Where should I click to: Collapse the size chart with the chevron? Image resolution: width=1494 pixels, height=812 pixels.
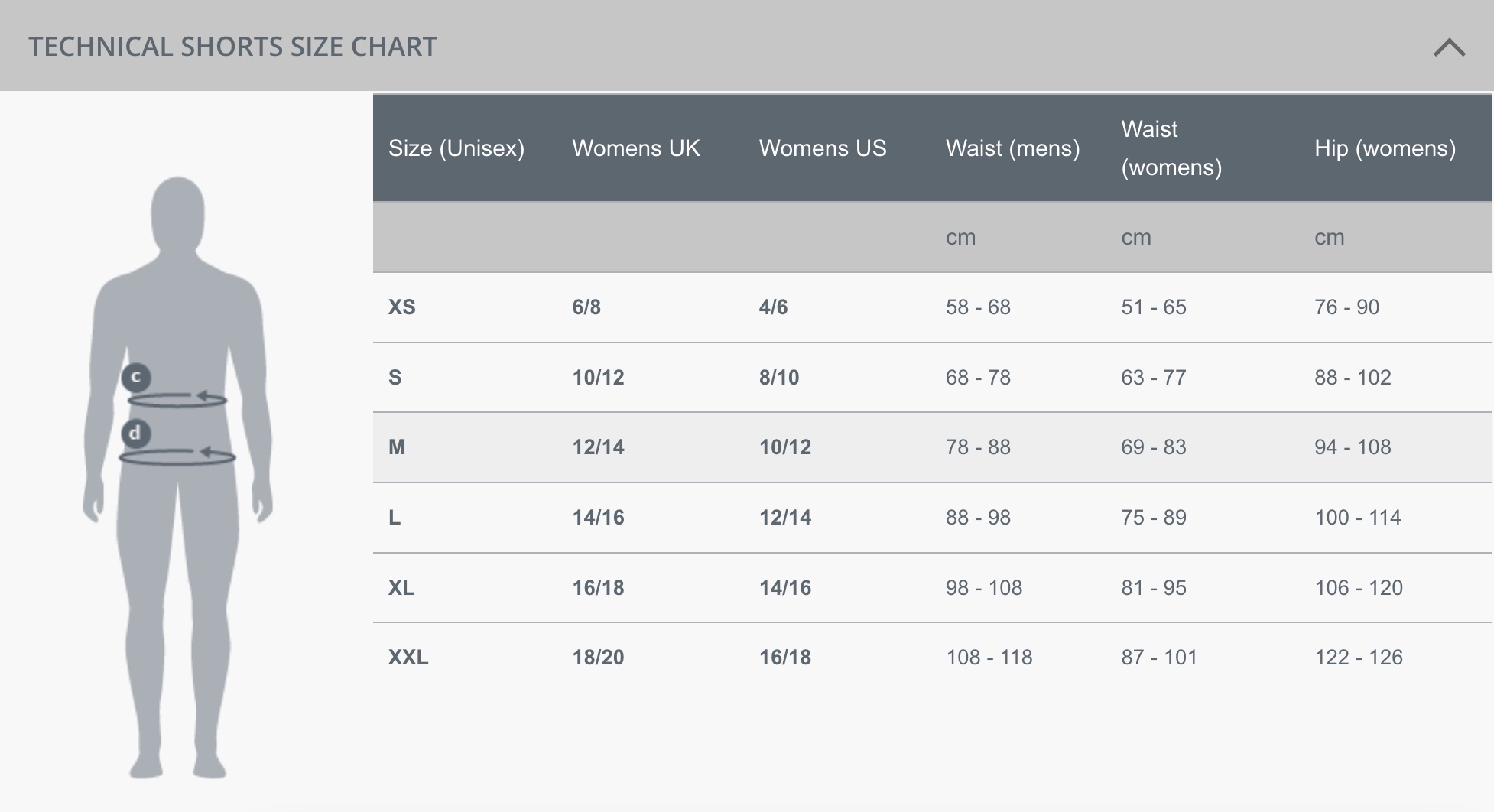pyautogui.click(x=1448, y=47)
